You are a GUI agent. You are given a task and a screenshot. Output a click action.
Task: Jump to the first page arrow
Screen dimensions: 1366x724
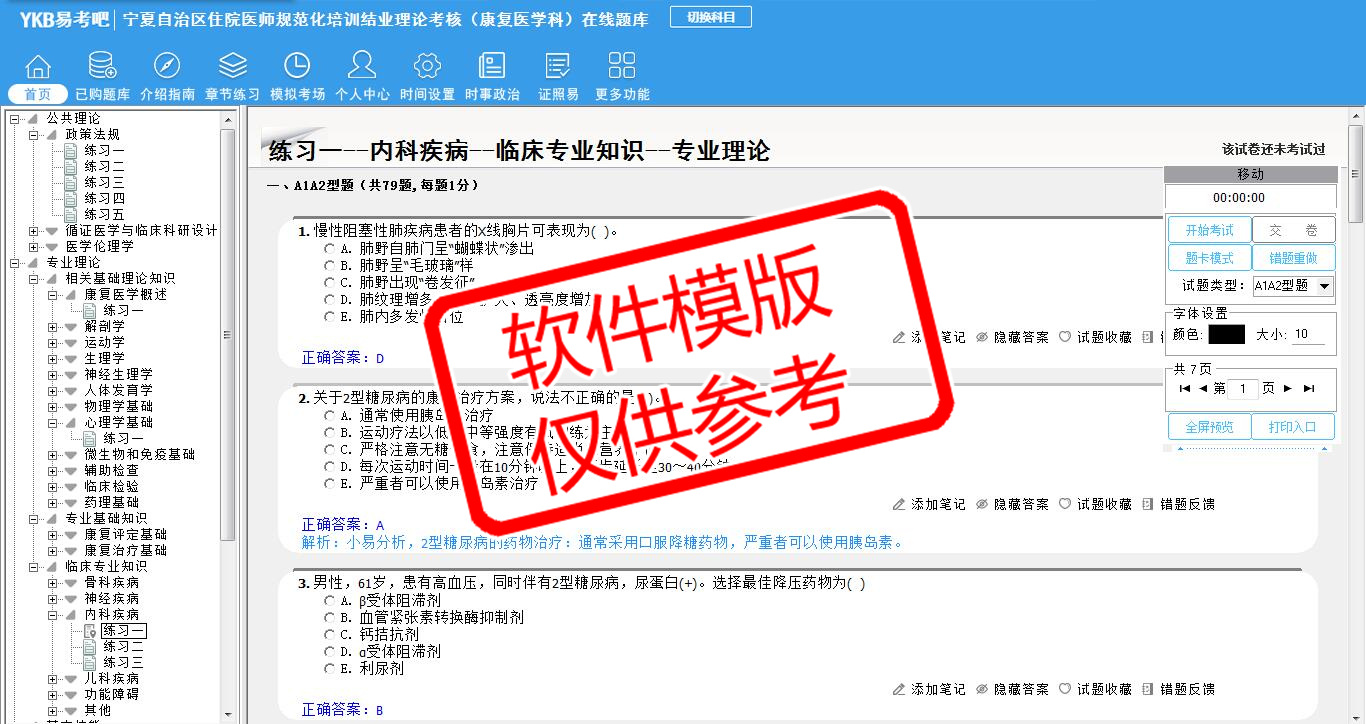(x=1185, y=388)
